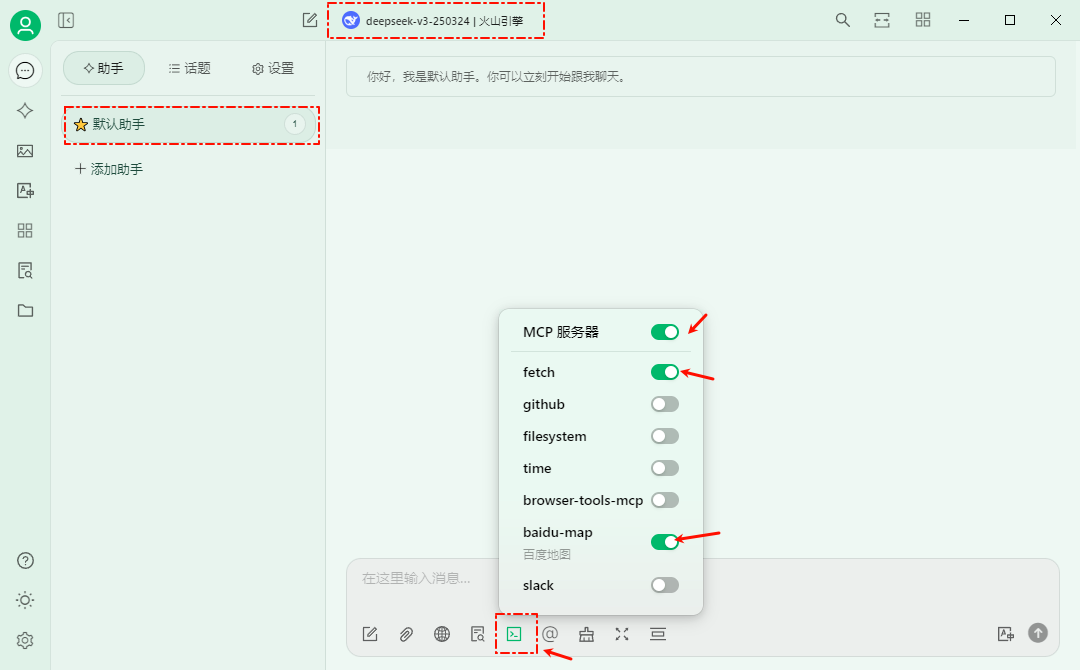Click the 百度地图 description text
1080x670 pixels.
(x=547, y=554)
